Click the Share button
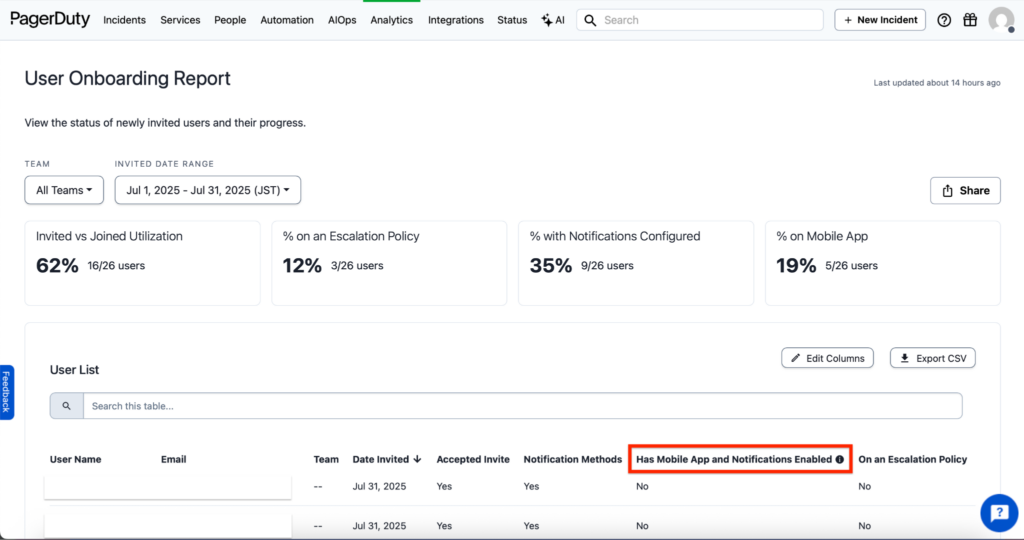The width and height of the screenshot is (1024, 540). (x=965, y=190)
